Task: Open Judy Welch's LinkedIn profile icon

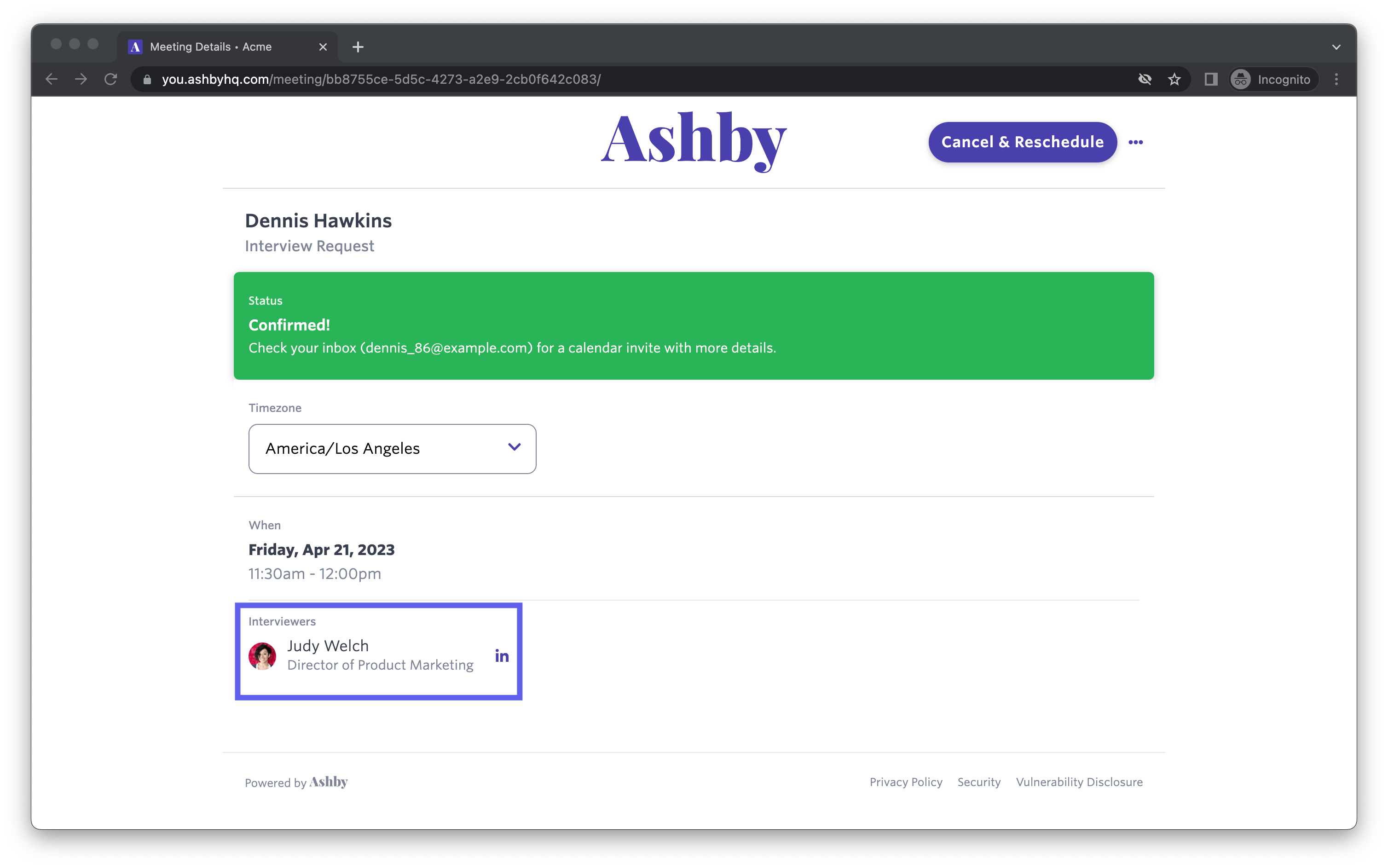Action: 502,655
